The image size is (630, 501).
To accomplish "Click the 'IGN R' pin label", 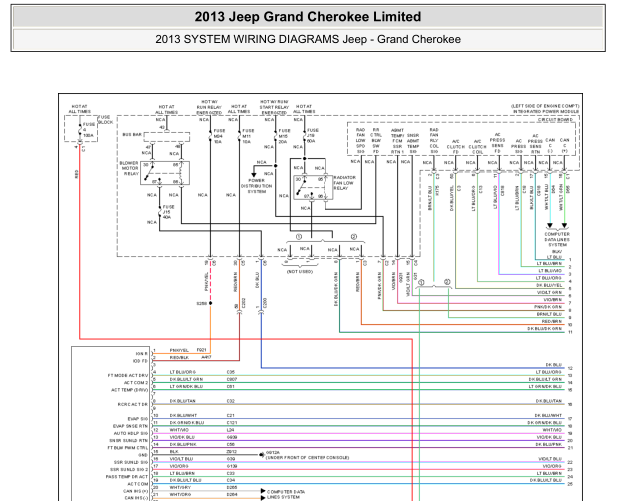I will [x=141, y=354].
